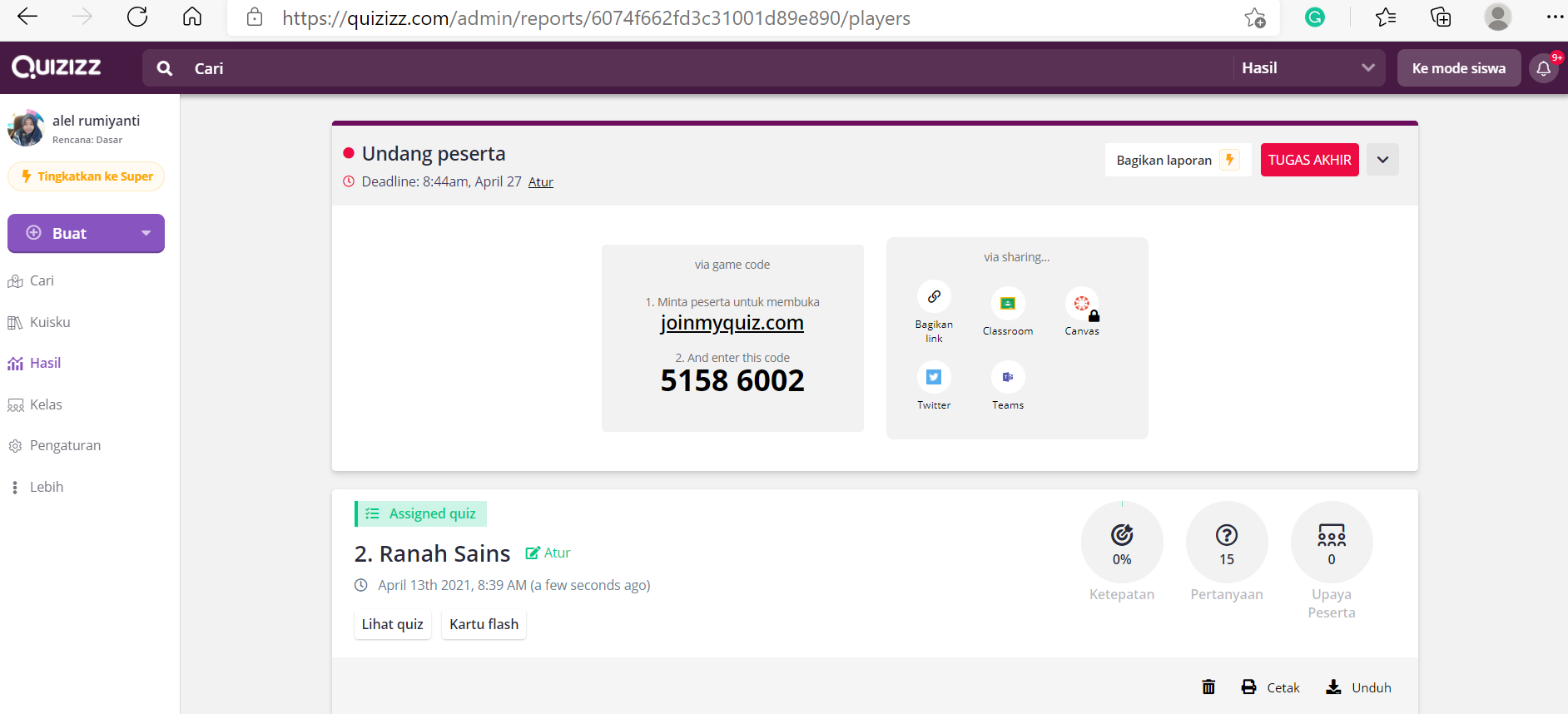1568x714 pixels.
Task: Click Atur next to the deadline
Action: coord(540,182)
